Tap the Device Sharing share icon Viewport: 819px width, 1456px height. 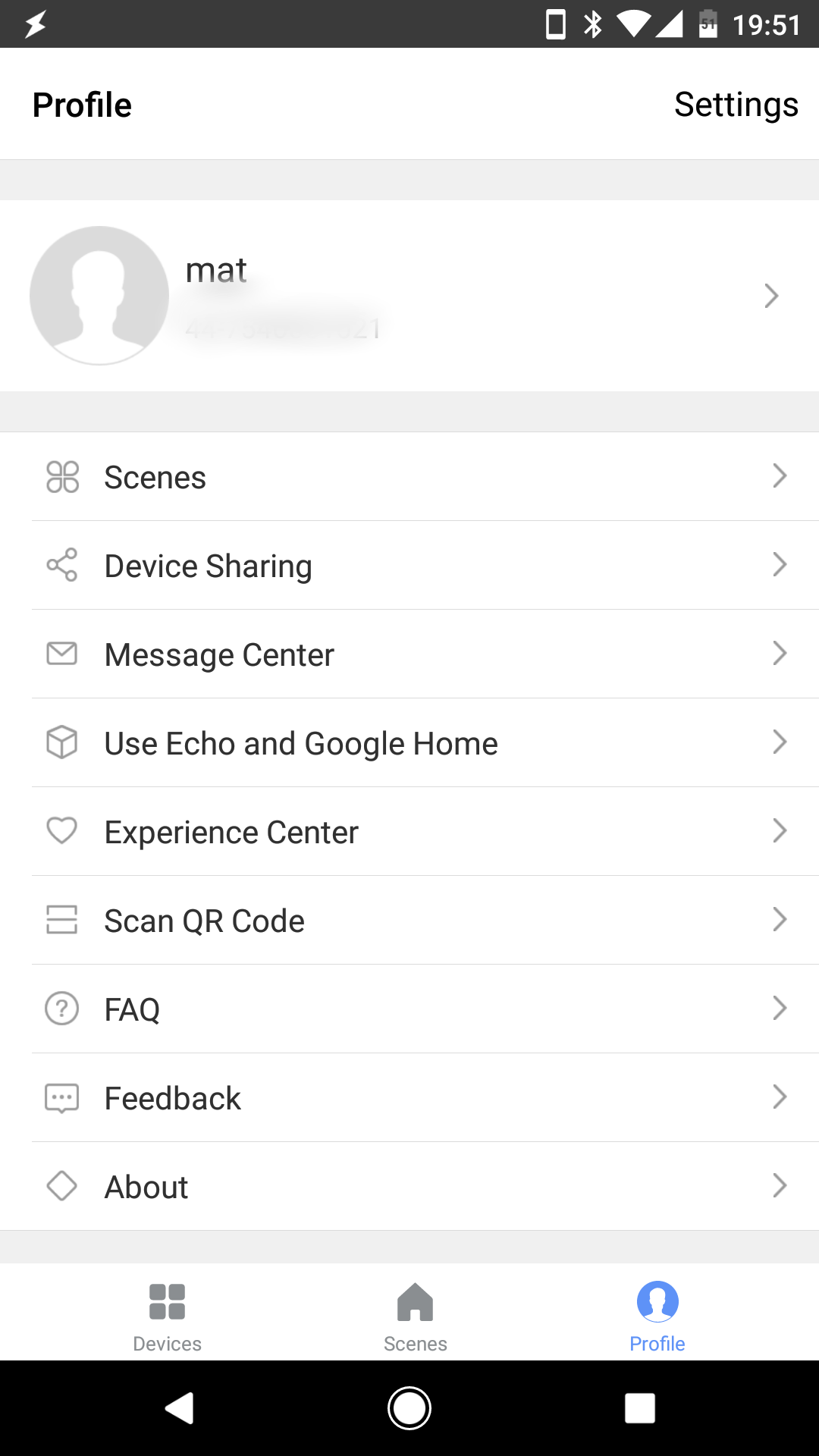coord(62,565)
